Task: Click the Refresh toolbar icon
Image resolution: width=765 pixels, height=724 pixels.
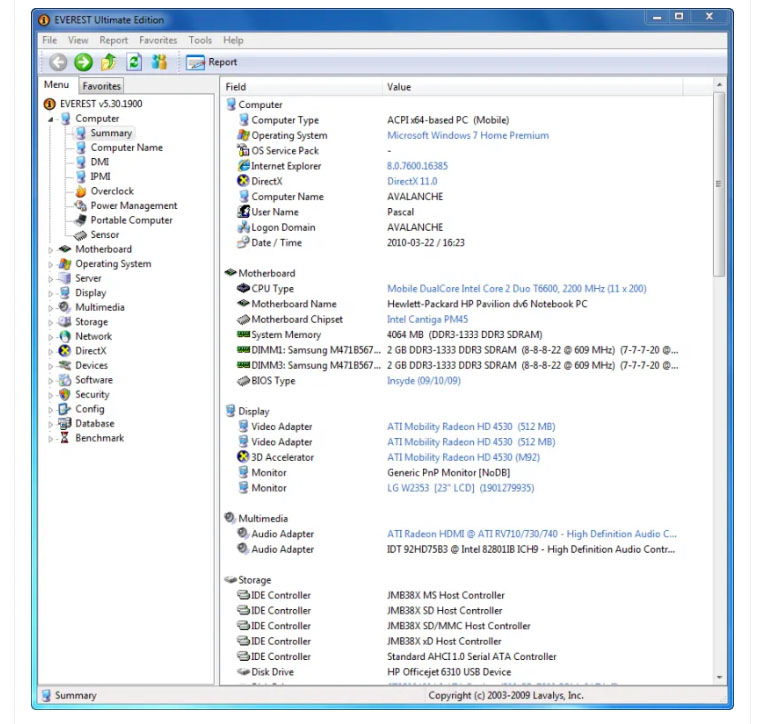Action: pos(134,62)
